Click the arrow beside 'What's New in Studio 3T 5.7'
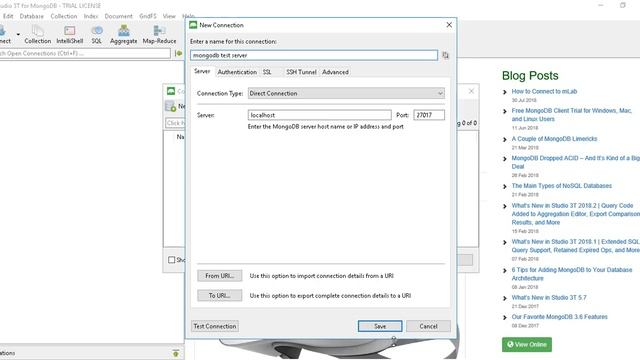The height and width of the screenshot is (360, 640). pyautogui.click(x=505, y=298)
